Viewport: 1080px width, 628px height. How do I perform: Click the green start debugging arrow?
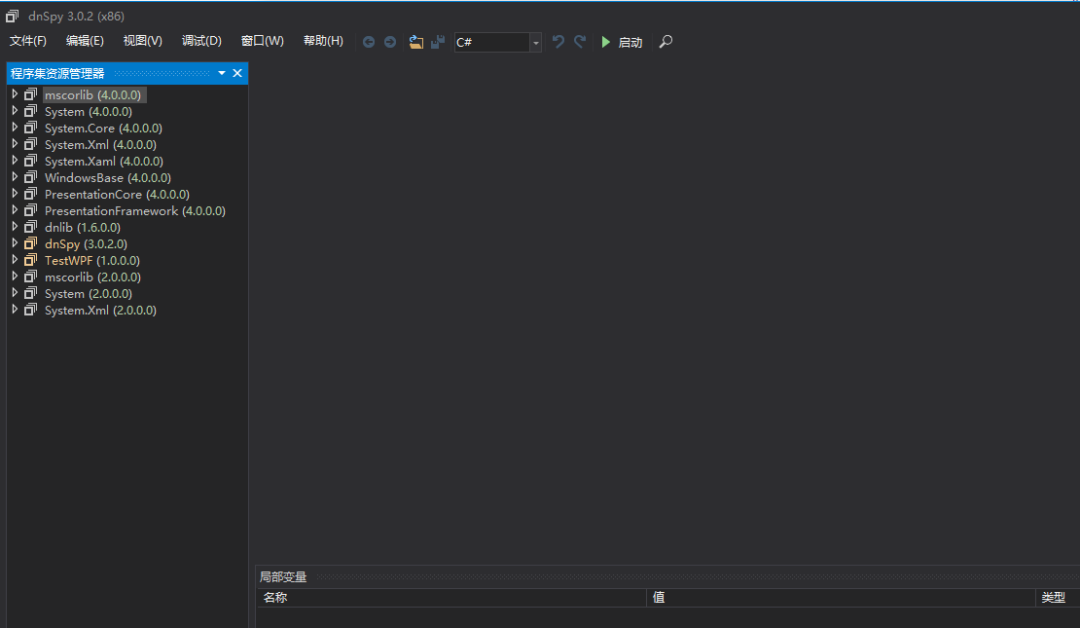(605, 42)
